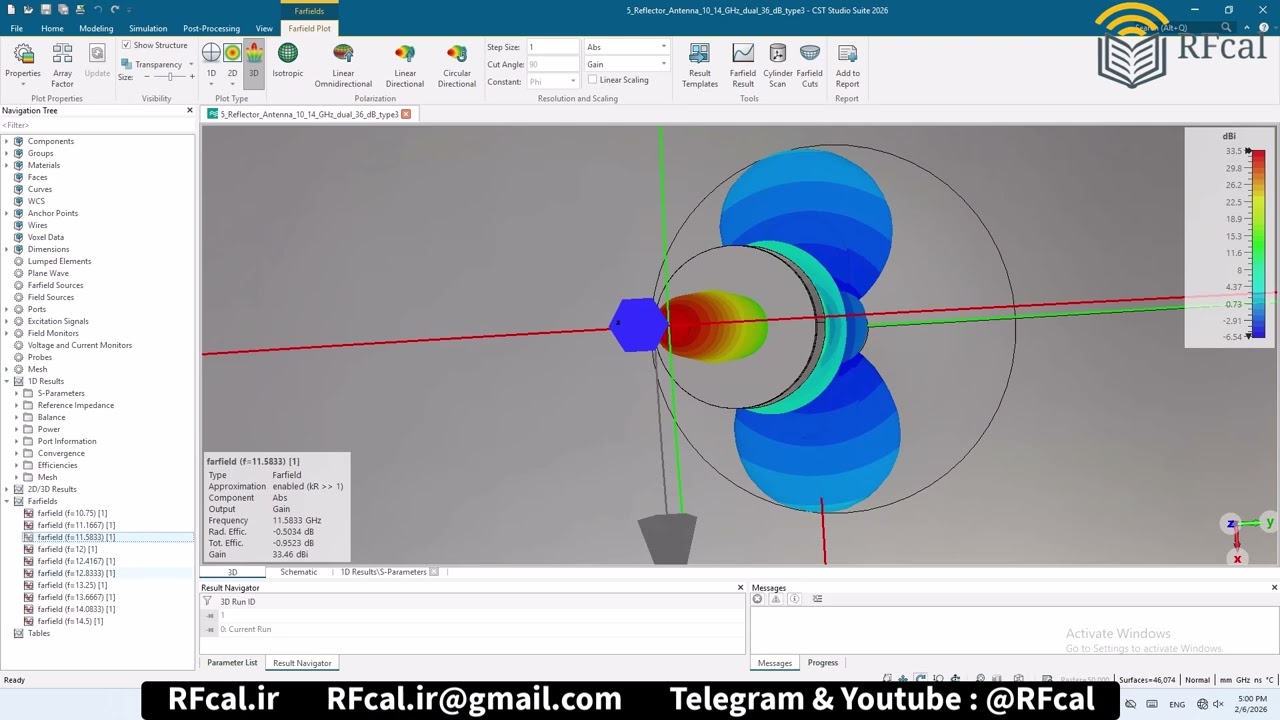Expand the Efficiencies folder
This screenshot has width=1280, height=720.
(x=17, y=465)
